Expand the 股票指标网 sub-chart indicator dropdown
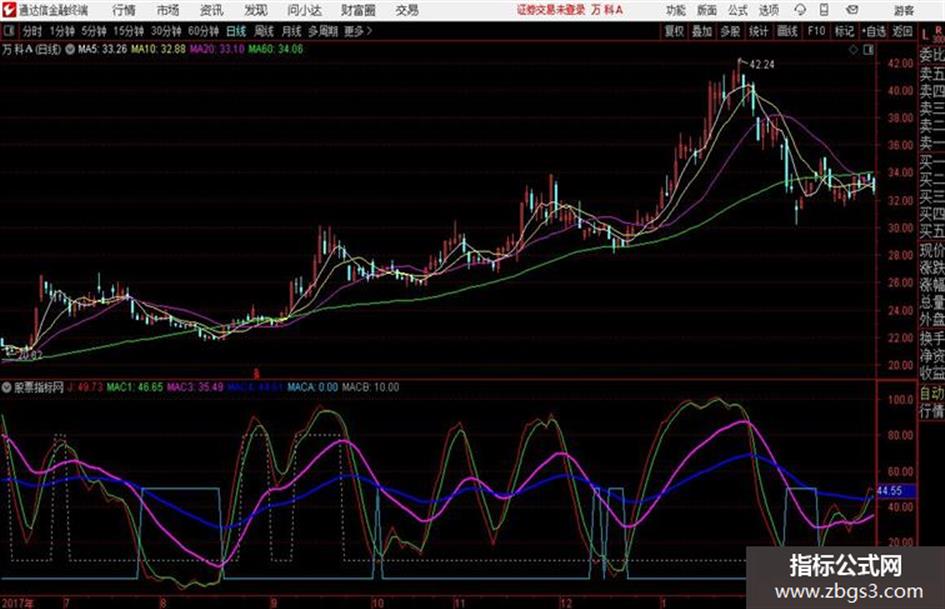Screen dimensions: 945x609 [7, 388]
